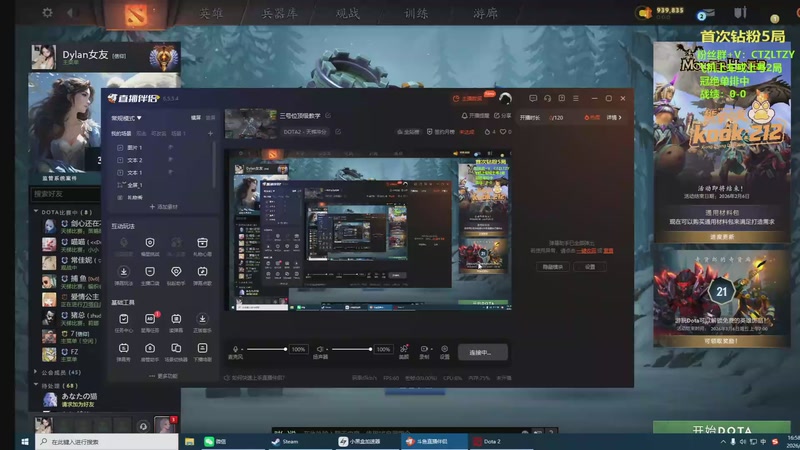Toggle checkbox for source 文本 1
The height and width of the screenshot is (450, 800).
tap(120, 172)
